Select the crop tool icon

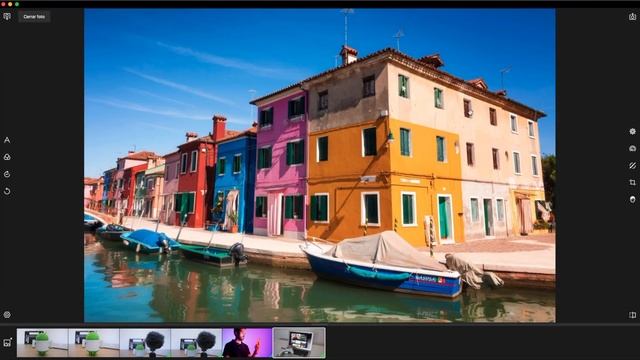(x=632, y=182)
